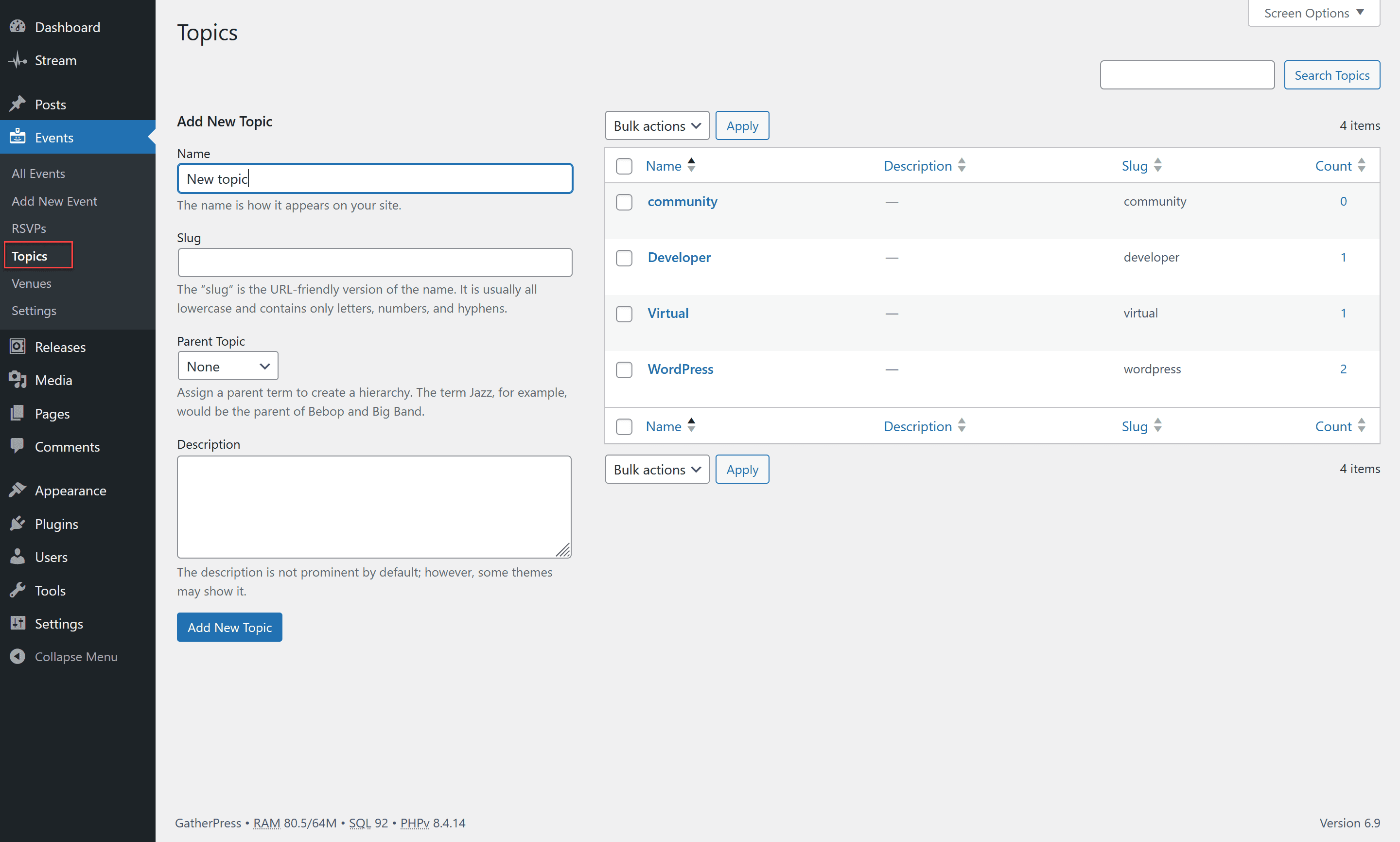Click the Plugins plug icon
Image resolution: width=1400 pixels, height=842 pixels.
tap(17, 523)
